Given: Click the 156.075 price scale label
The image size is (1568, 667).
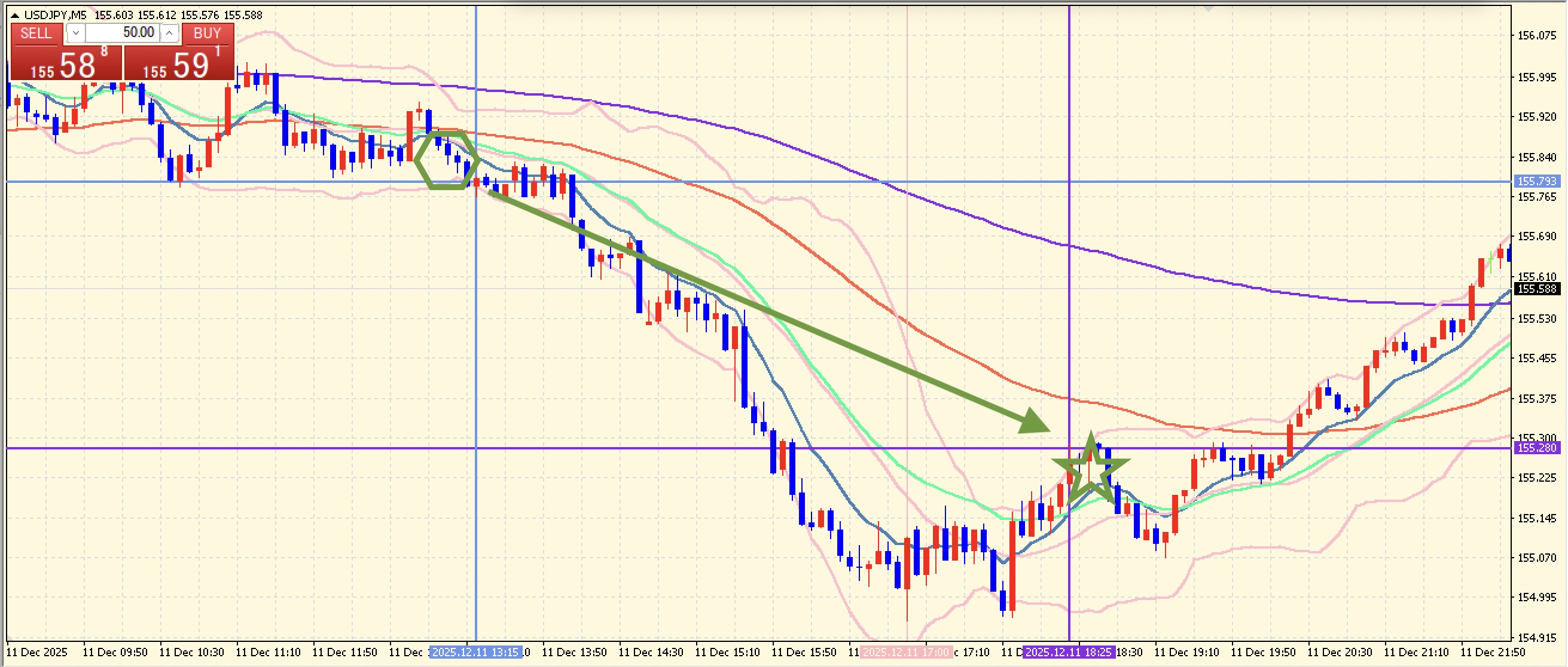Looking at the screenshot, I should pyautogui.click(x=1536, y=36).
